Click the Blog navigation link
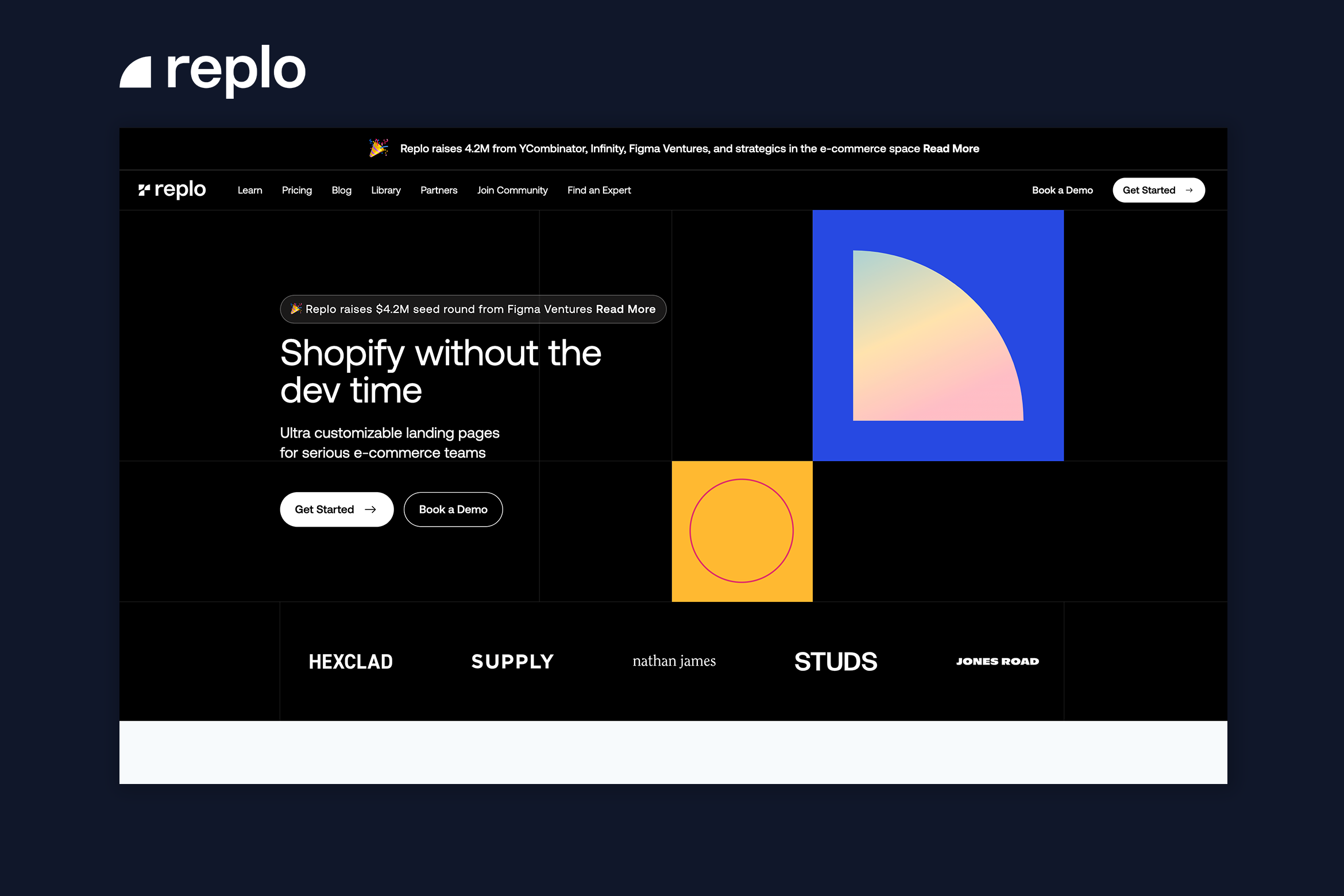Screen dimensions: 1344x896 point(341,190)
